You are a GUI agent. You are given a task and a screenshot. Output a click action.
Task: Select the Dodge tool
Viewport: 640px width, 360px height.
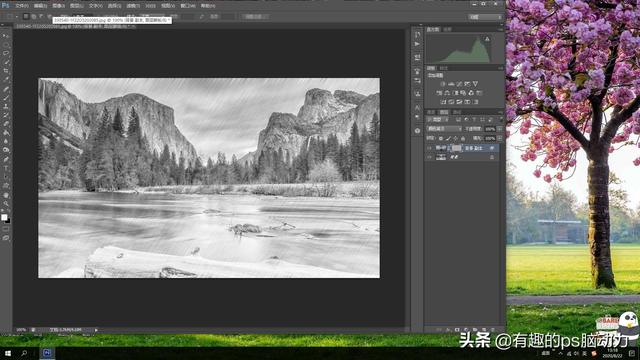[6, 150]
